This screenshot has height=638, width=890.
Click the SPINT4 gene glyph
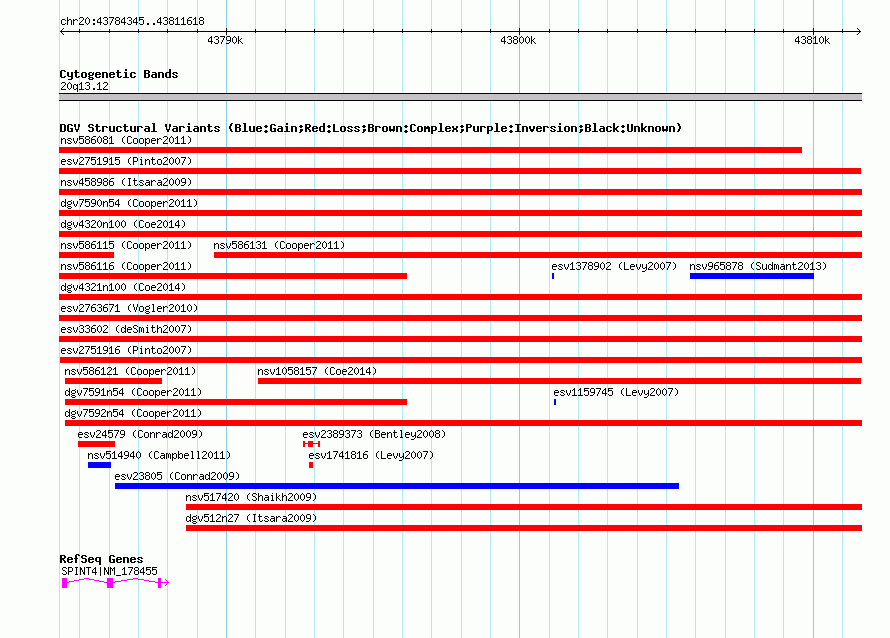pos(115,582)
